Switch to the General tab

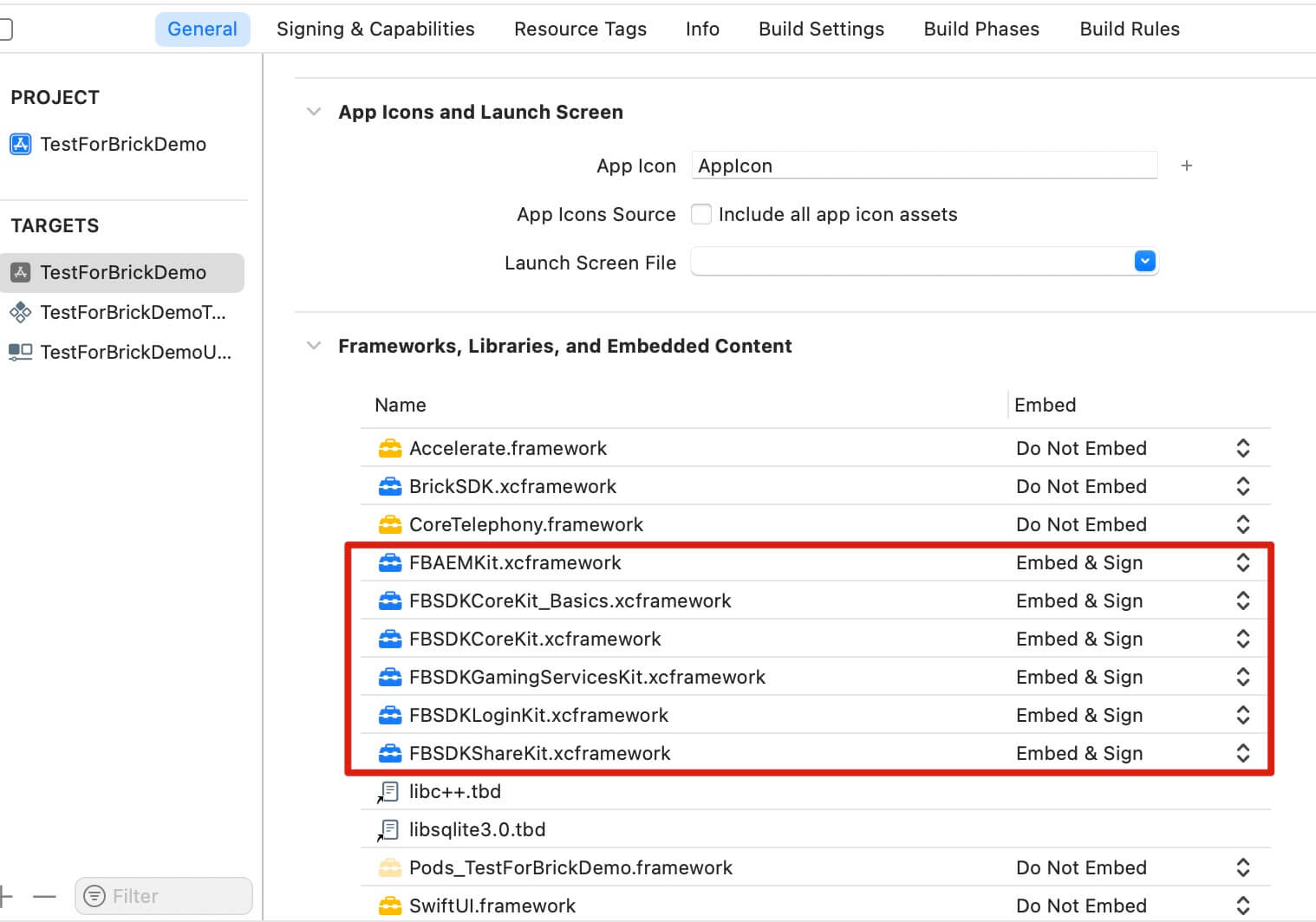click(x=202, y=29)
